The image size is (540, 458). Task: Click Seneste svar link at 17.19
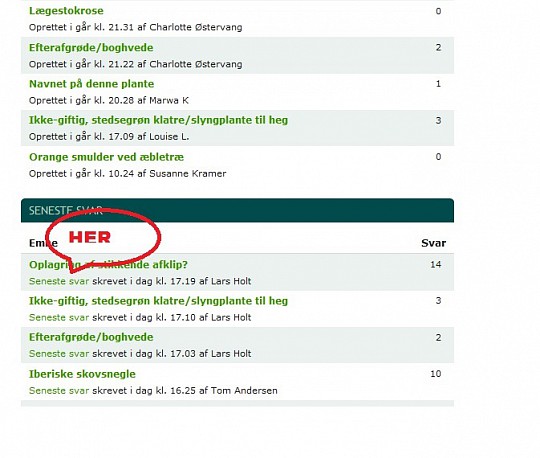(x=59, y=281)
